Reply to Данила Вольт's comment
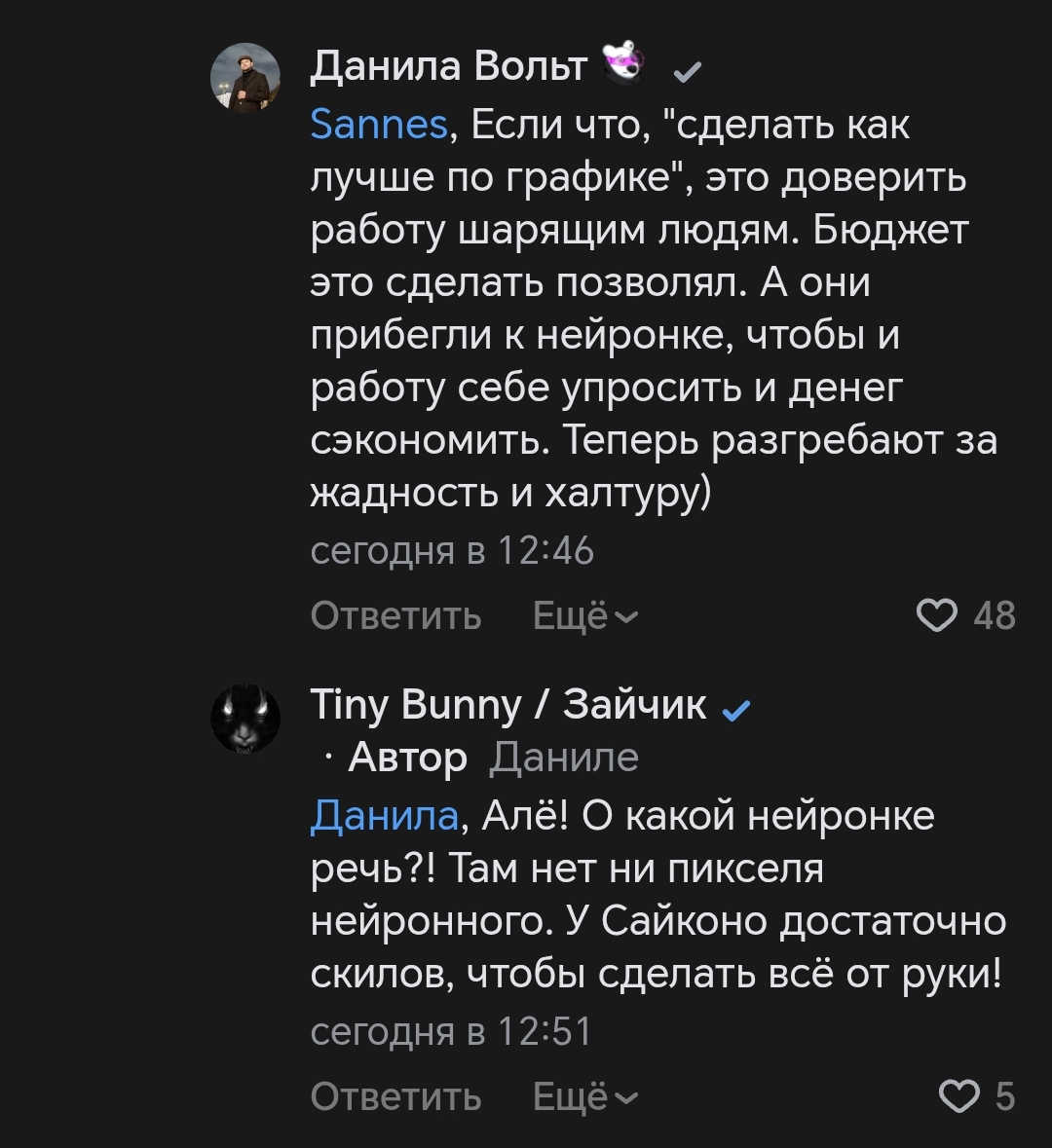The width and height of the screenshot is (1052, 1148). click(x=395, y=616)
